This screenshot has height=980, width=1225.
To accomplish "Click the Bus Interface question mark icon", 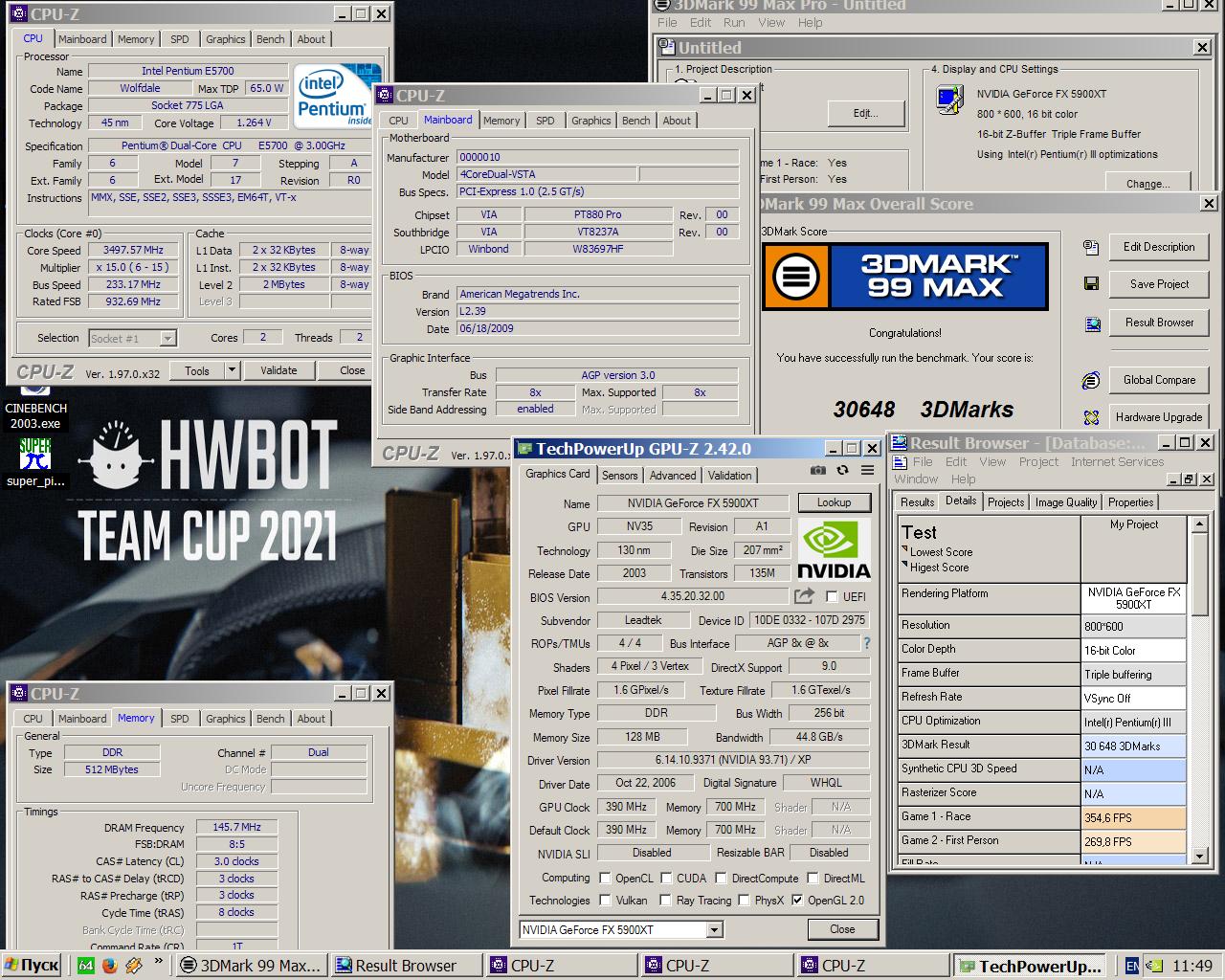I will (x=867, y=643).
